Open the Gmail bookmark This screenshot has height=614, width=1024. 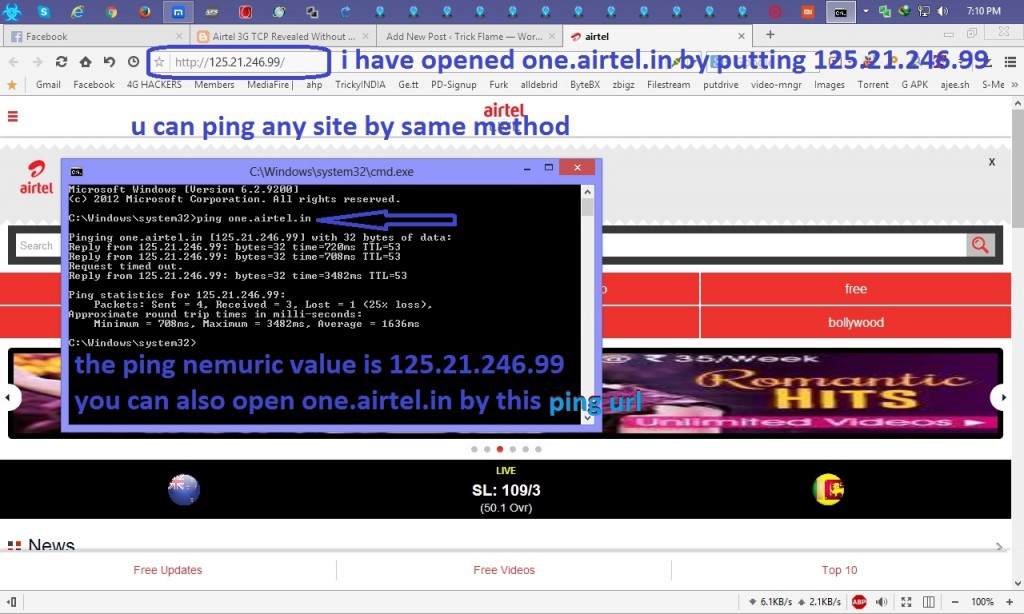pos(48,85)
